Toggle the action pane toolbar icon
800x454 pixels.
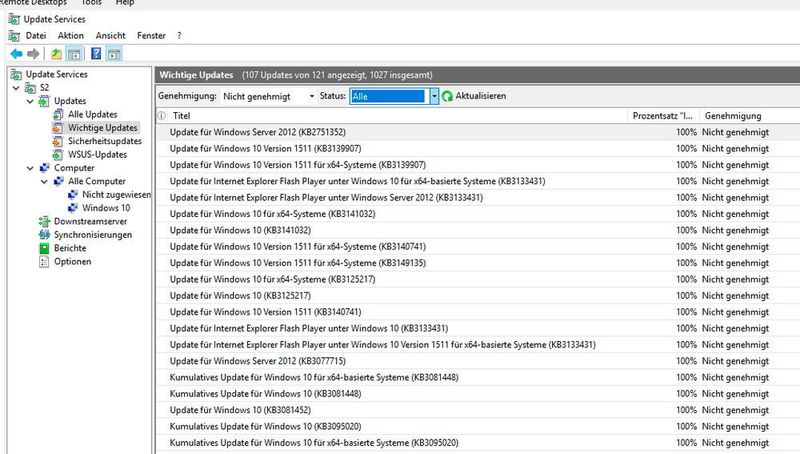114,54
